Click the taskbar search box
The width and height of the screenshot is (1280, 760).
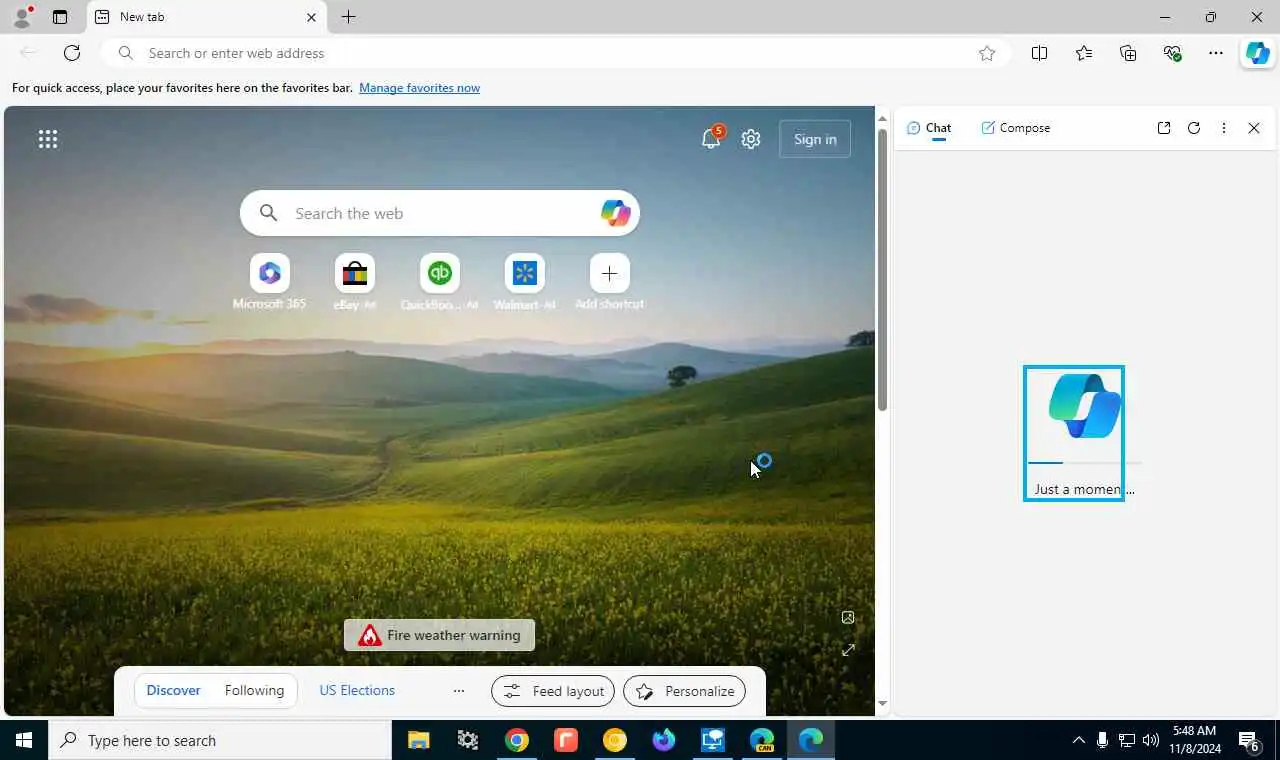(x=220, y=740)
